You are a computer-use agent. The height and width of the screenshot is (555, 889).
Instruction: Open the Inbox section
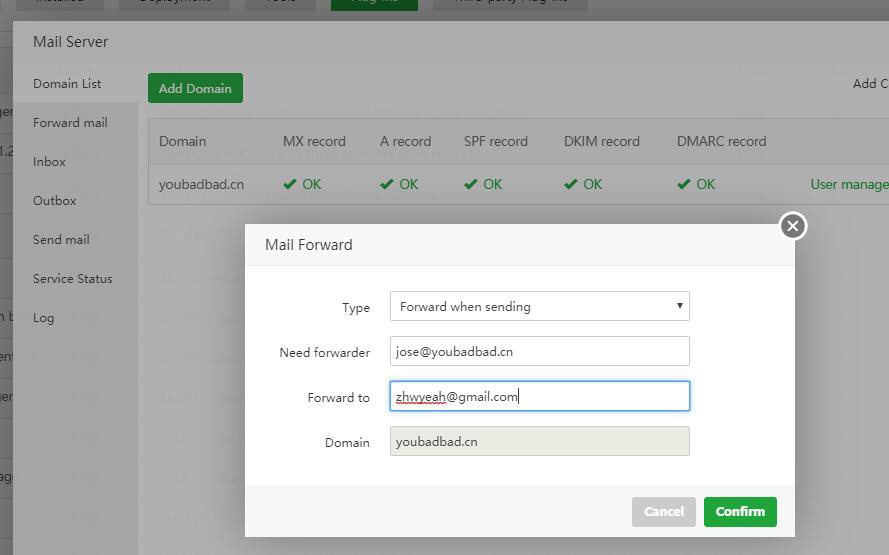coord(49,161)
